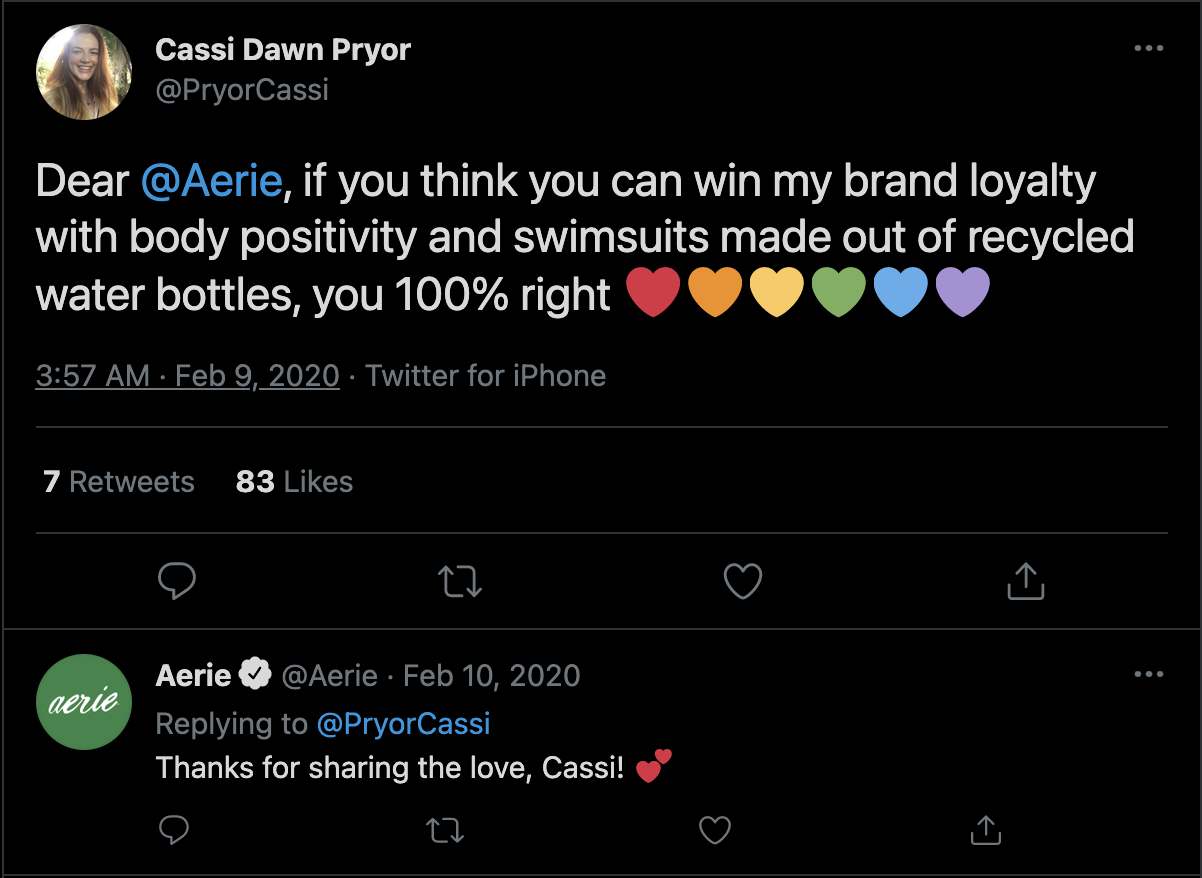Open more options on Aerie's reply
Image resolution: width=1202 pixels, height=878 pixels.
click(1149, 675)
